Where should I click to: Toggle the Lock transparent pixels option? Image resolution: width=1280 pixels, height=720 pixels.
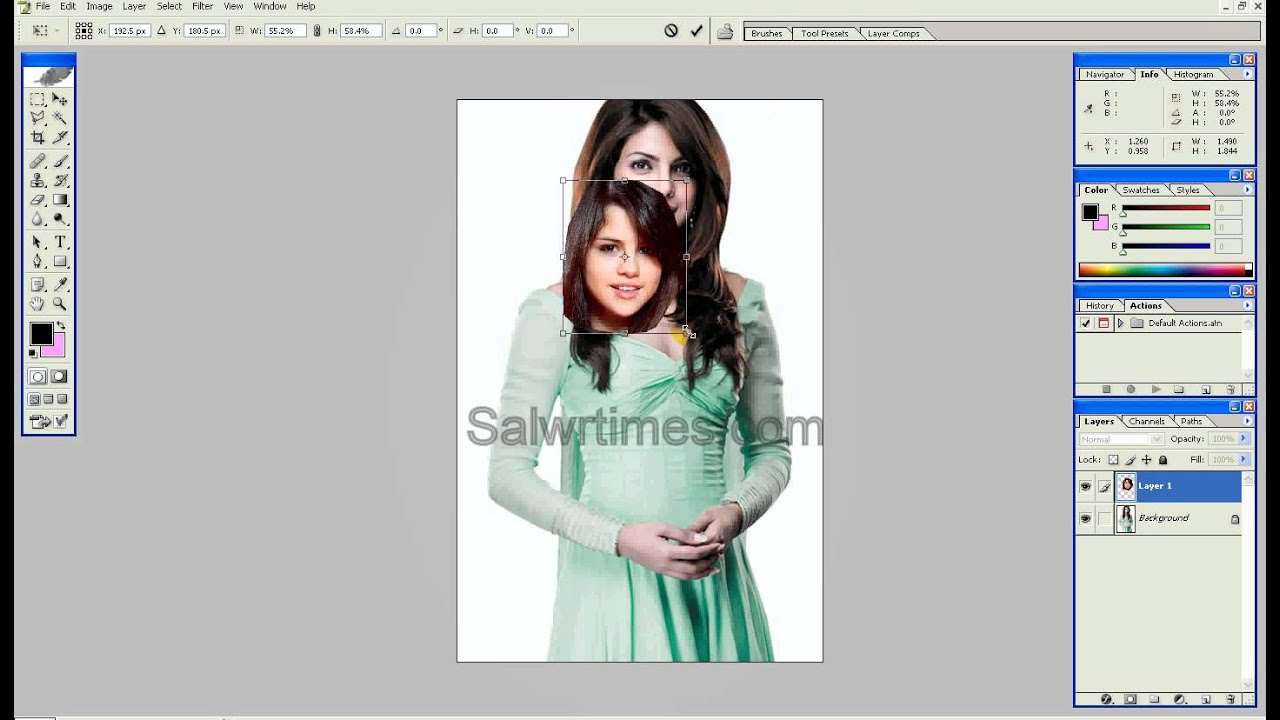[x=1113, y=460]
